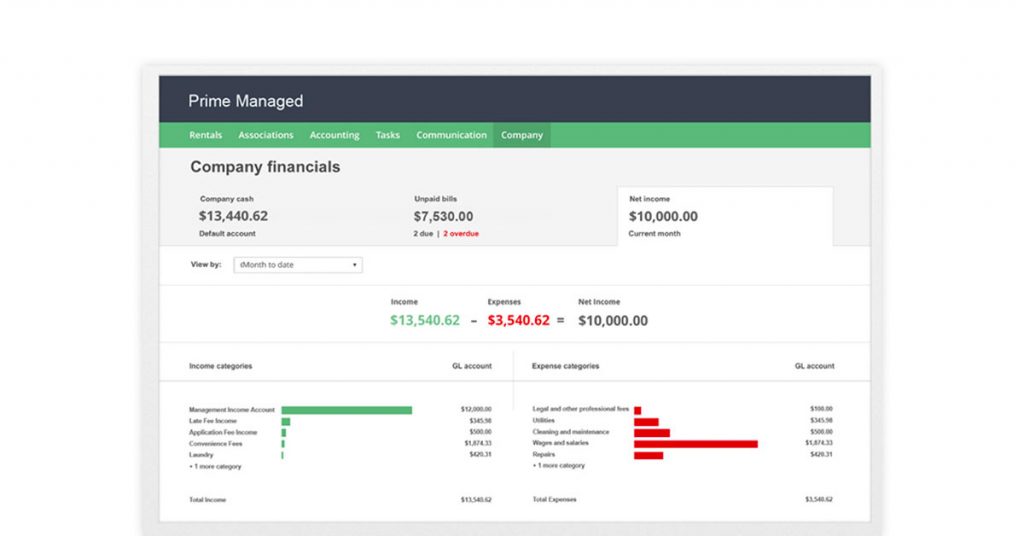Expand the View by Month to date dropdown

click(297, 265)
